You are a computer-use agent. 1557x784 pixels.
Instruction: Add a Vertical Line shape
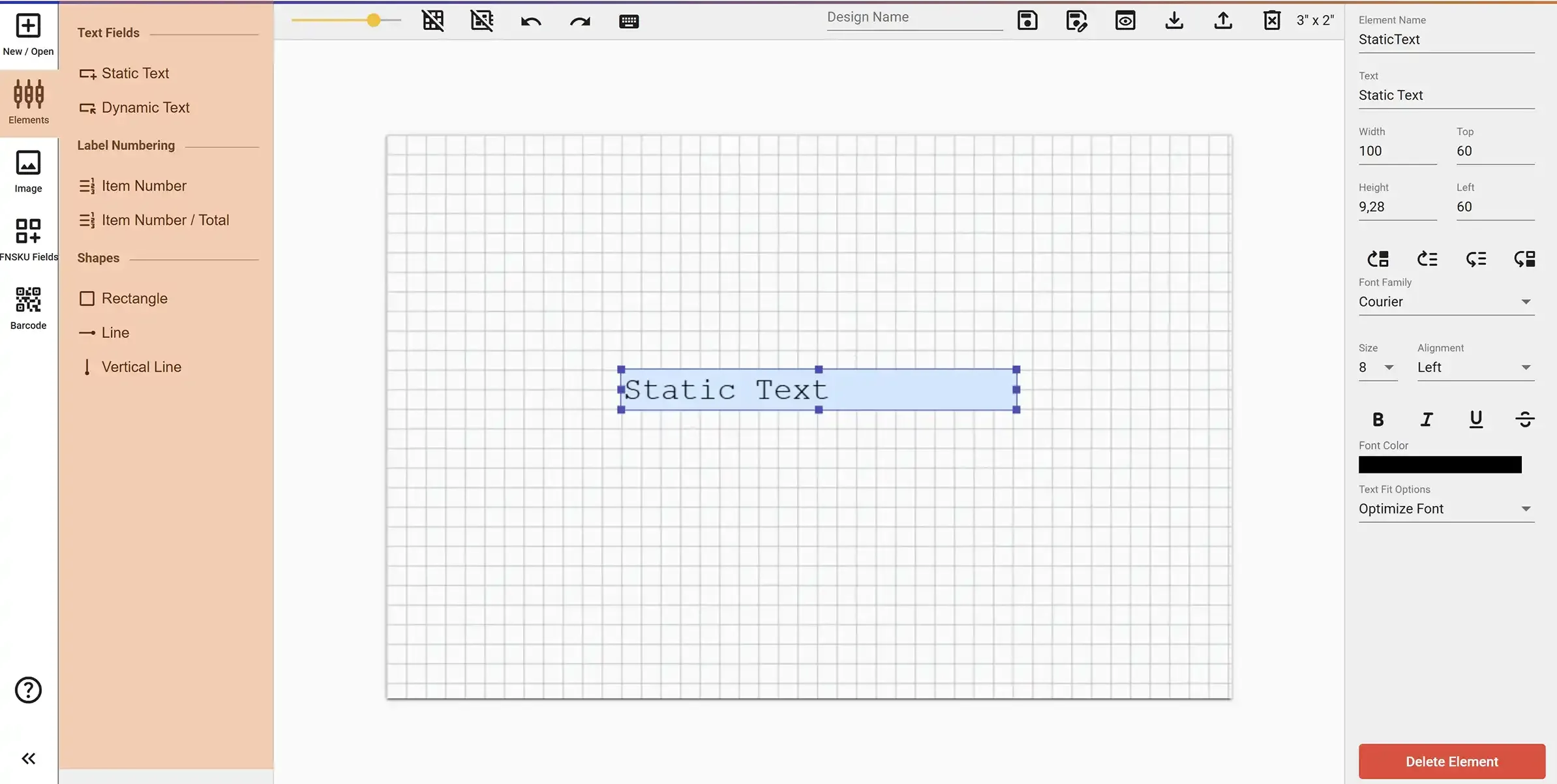[x=130, y=367]
